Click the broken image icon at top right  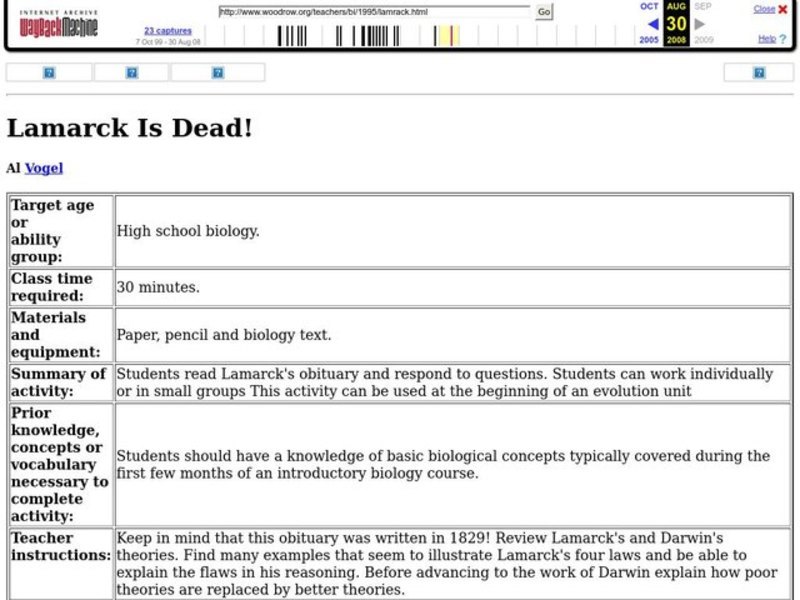click(757, 71)
